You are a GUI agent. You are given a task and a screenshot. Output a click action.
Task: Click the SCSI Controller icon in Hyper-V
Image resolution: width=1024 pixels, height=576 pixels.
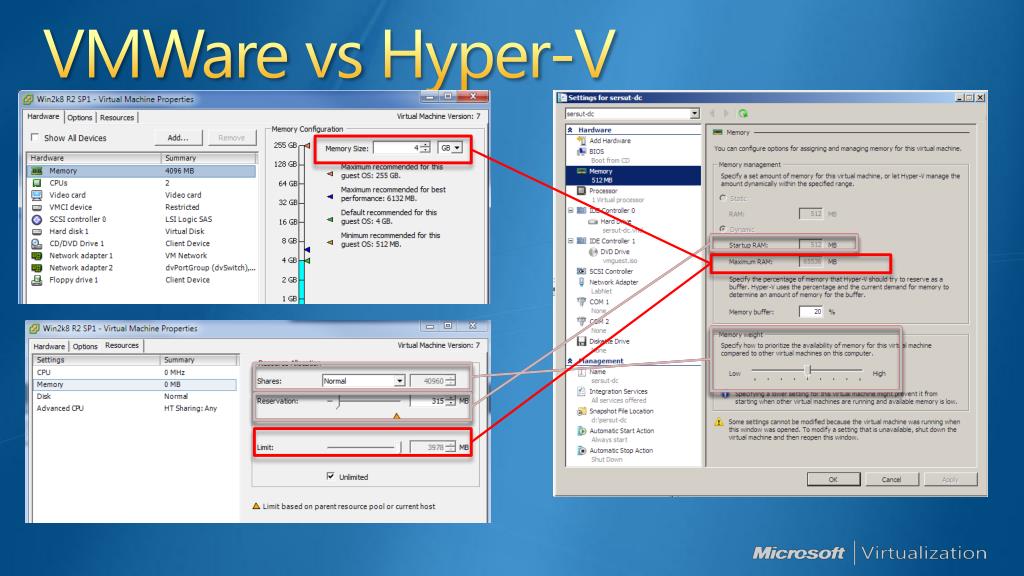[x=581, y=271]
